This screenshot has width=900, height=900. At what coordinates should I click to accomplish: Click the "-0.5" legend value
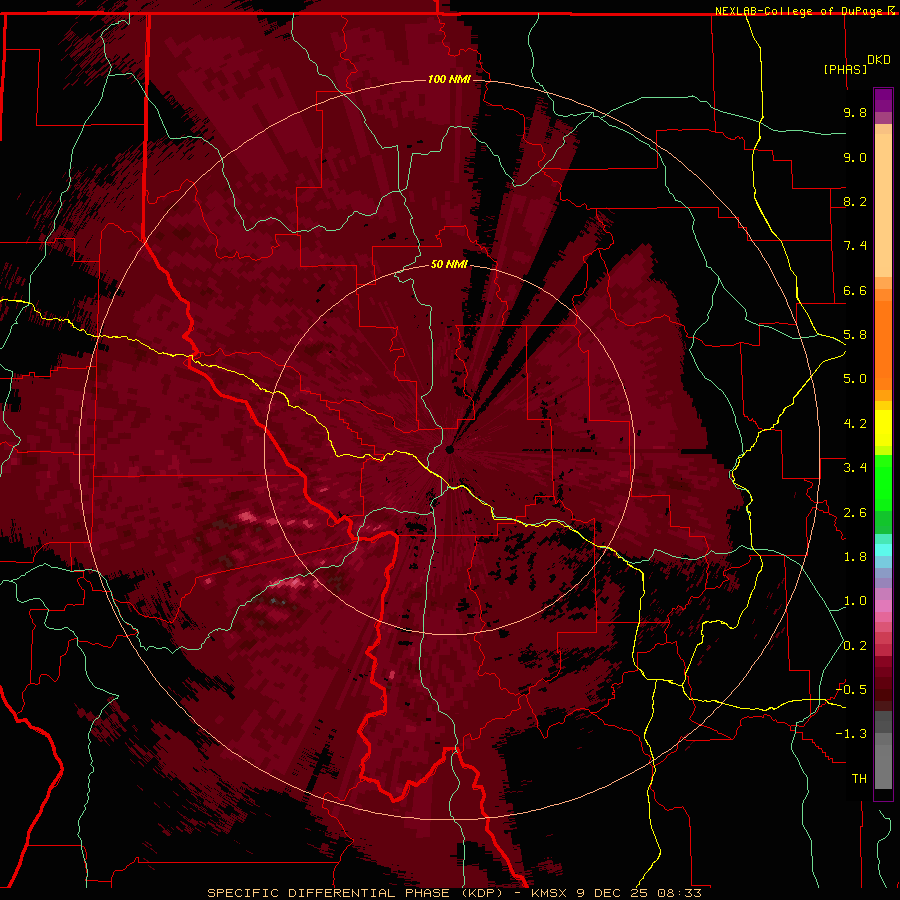click(851, 690)
